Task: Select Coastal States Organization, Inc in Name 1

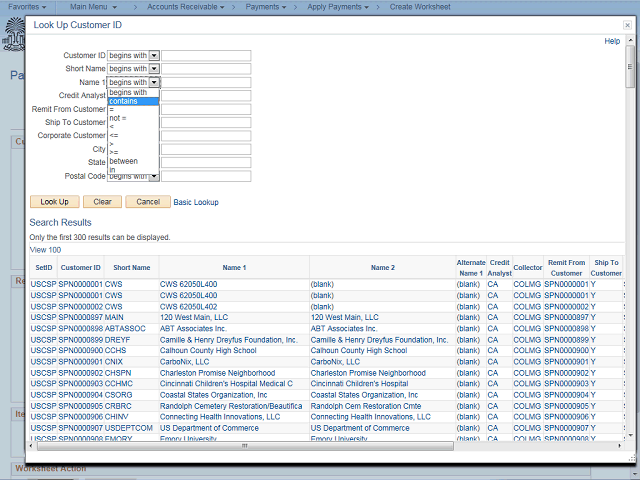Action: [213, 395]
